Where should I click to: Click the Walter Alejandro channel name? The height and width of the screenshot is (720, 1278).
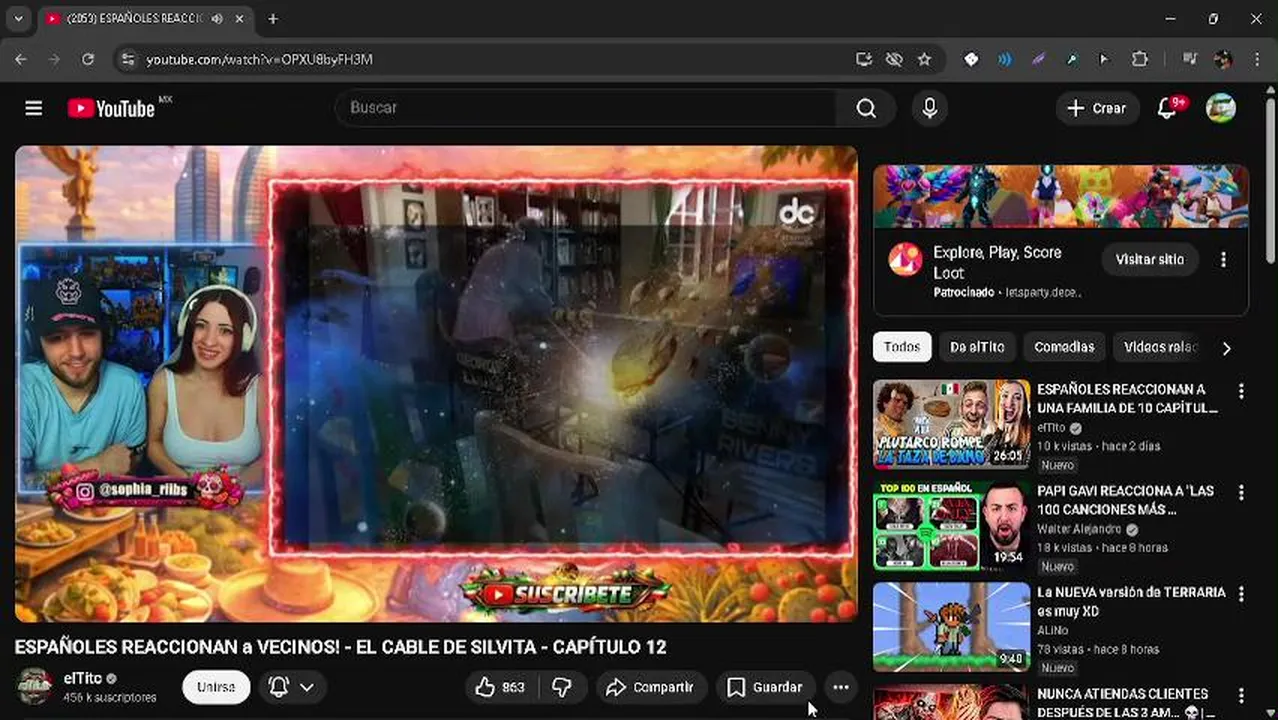tap(1079, 529)
